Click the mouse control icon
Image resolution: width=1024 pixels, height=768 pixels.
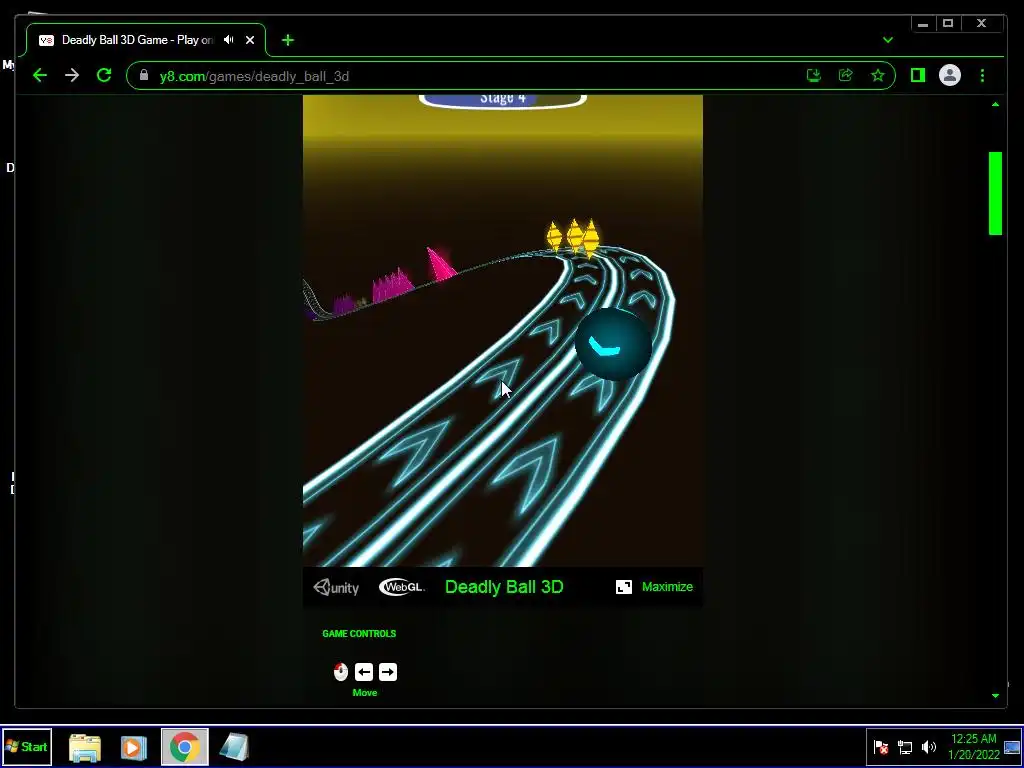coord(341,672)
